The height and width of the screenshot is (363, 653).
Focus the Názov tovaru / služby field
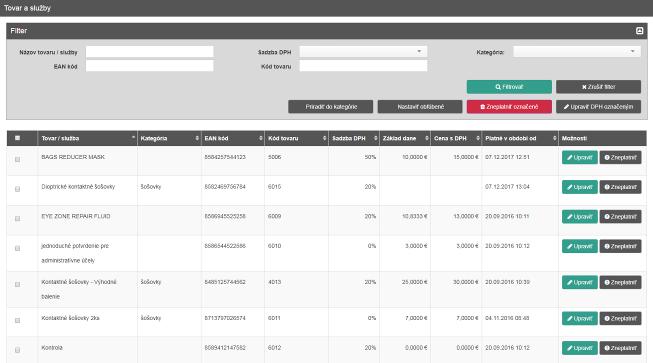[150, 52]
